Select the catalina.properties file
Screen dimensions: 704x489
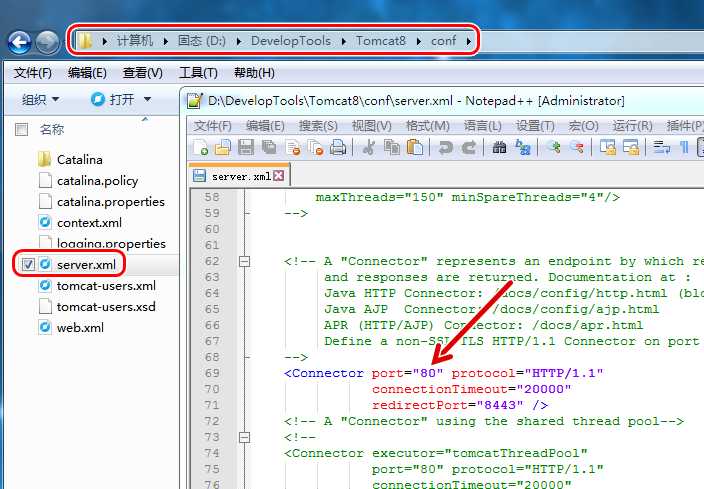click(x=101, y=202)
